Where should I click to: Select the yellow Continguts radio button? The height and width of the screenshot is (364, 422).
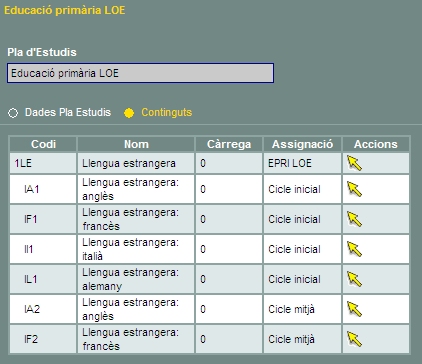129,113
